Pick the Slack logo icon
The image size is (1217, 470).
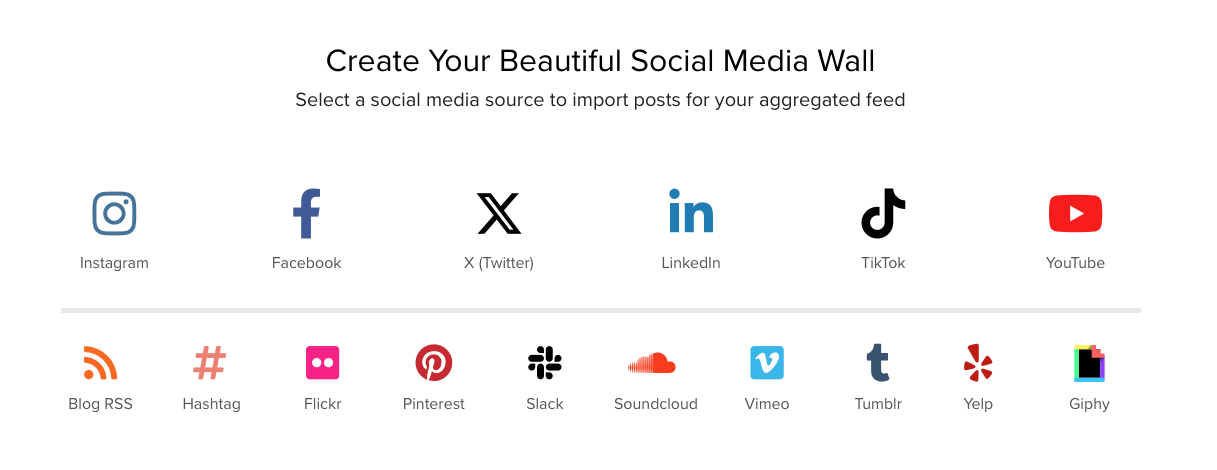click(x=545, y=363)
